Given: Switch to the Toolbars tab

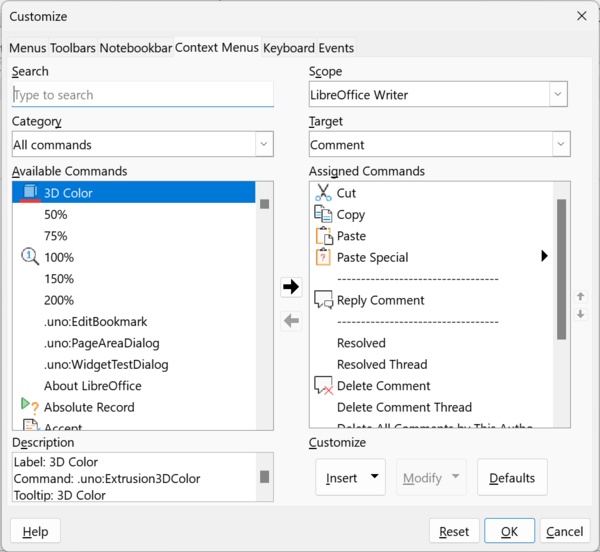Looking at the screenshot, I should [73, 48].
